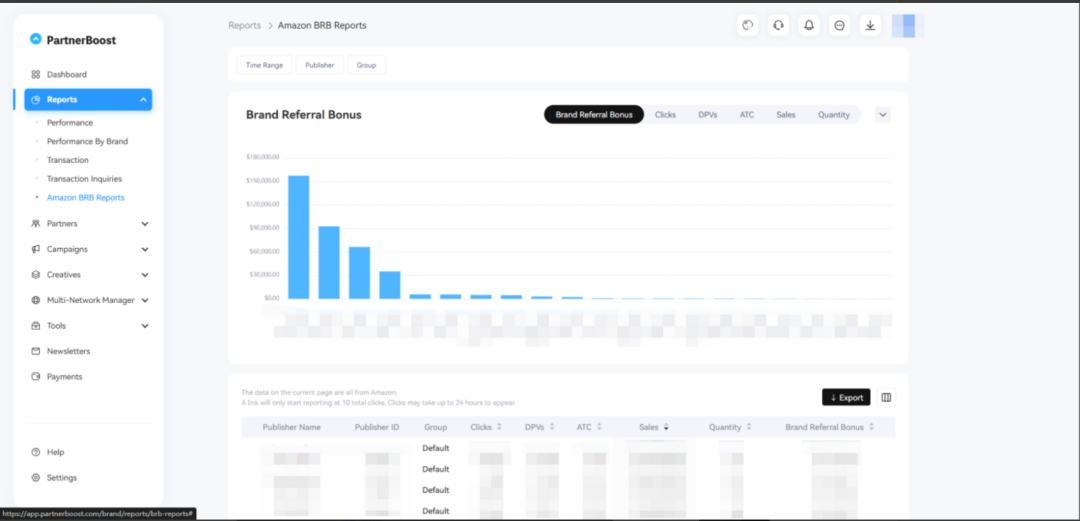Click the Settings gear icon
The height and width of the screenshot is (521, 1080).
tap(36, 478)
